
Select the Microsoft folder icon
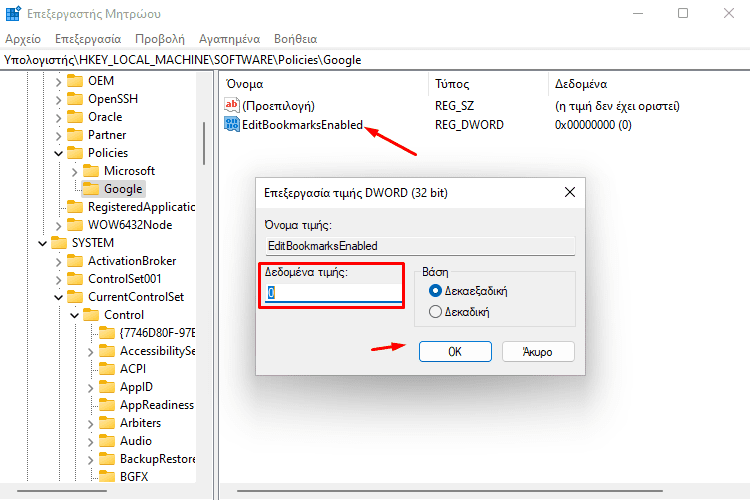(91, 171)
